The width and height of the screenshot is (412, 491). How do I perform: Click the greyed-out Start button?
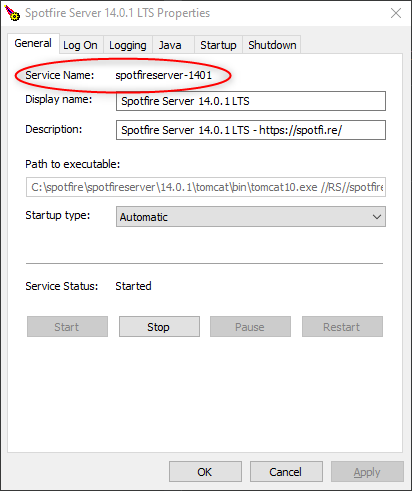click(67, 327)
